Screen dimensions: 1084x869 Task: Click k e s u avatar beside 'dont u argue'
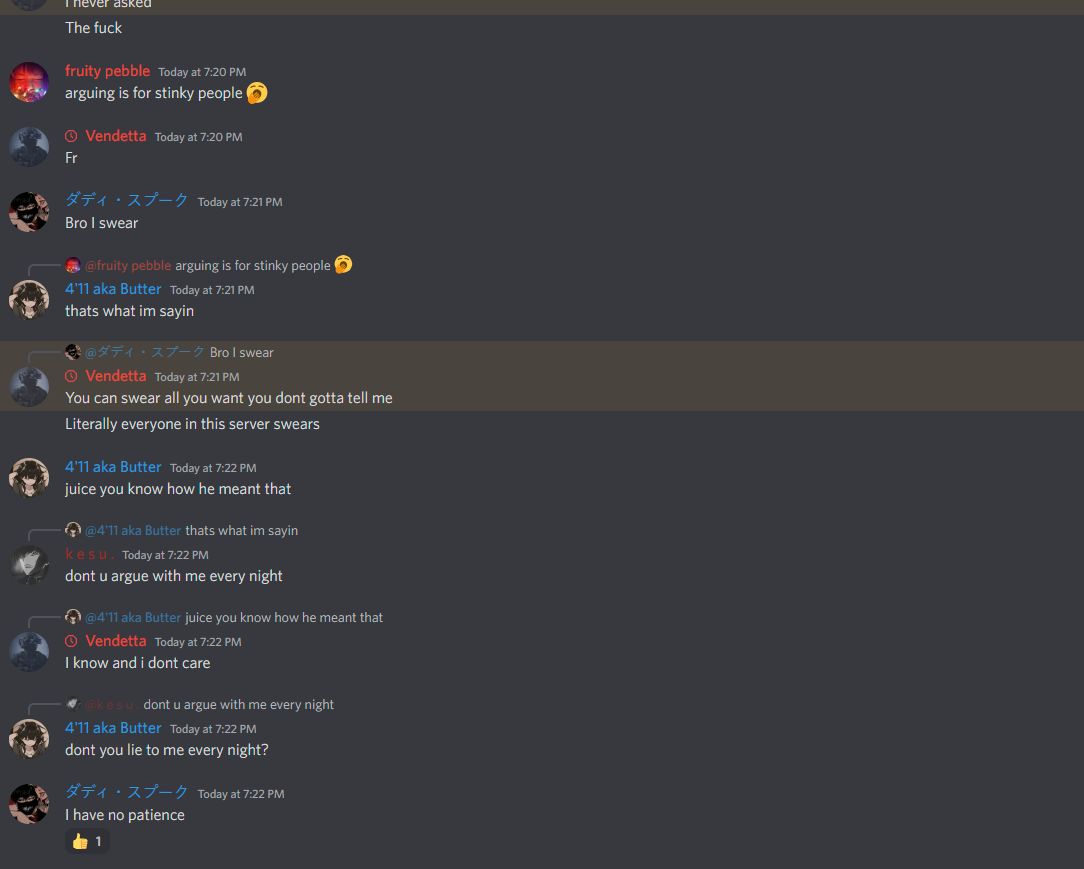tap(29, 566)
